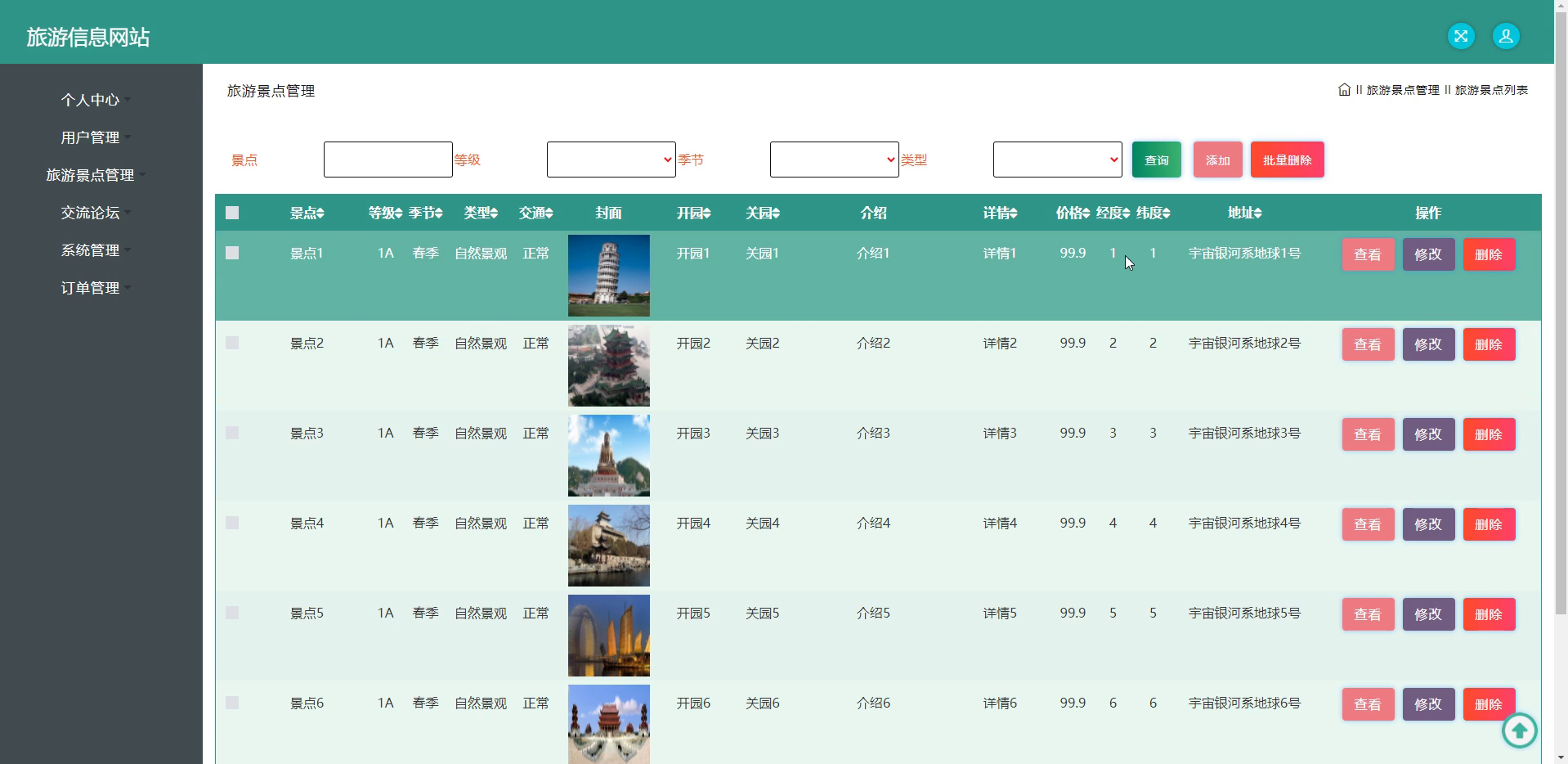This screenshot has width=1568, height=764.
Task: Click 修改 for 景点6 row
Action: [1428, 704]
